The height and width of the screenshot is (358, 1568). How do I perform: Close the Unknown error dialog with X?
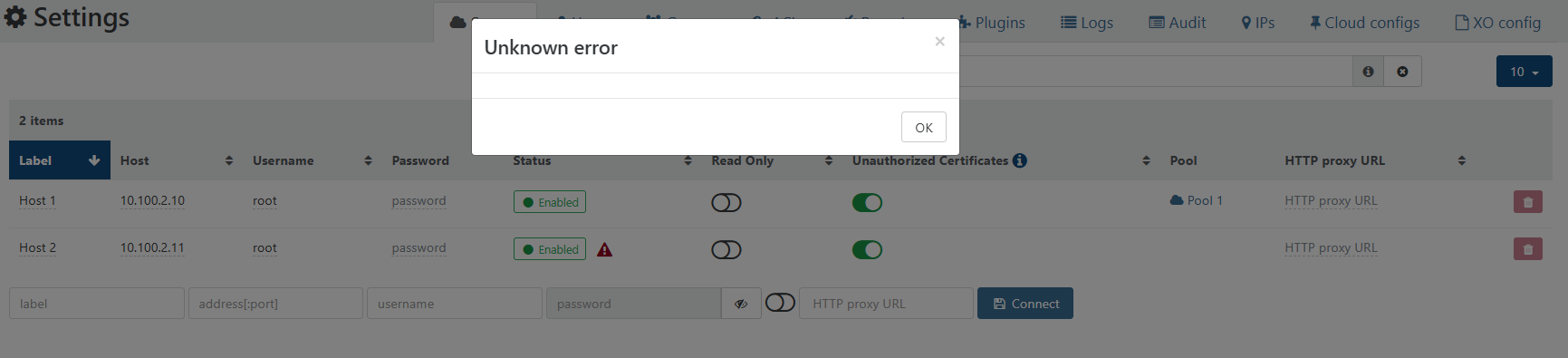(x=939, y=41)
